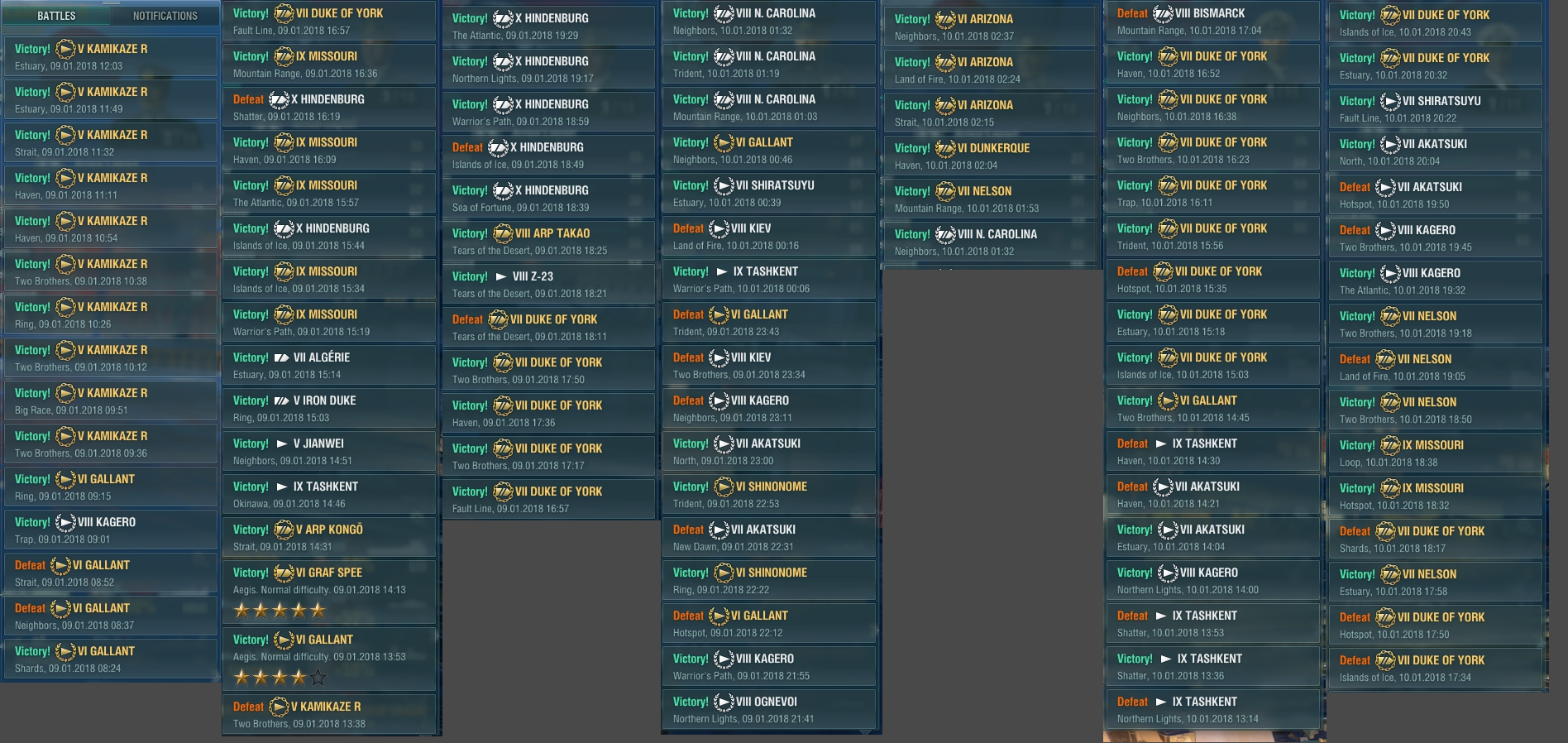Screen dimensions: 1568x743
Task: Click destroyer icon beside VIII Z-23
Action: tap(500, 276)
